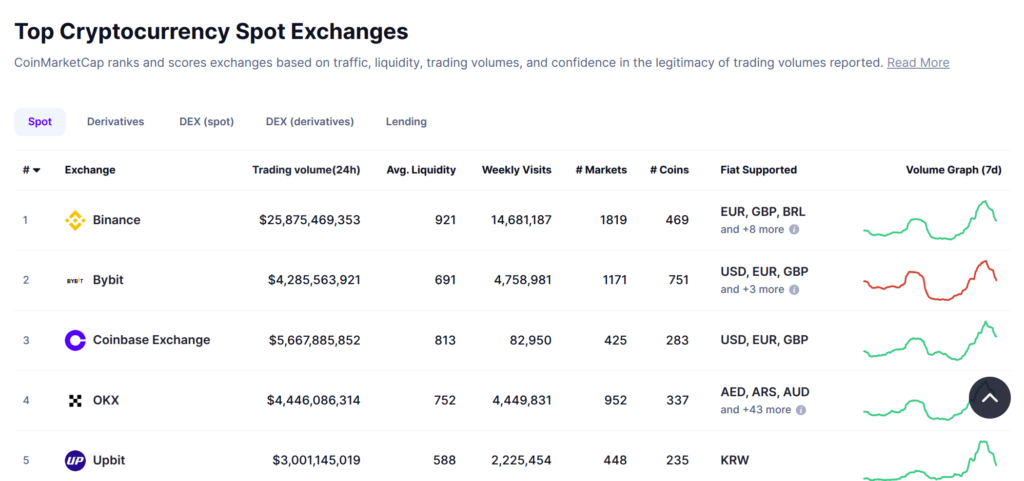Click the Binance logo icon
1024x481 pixels.
click(75, 220)
